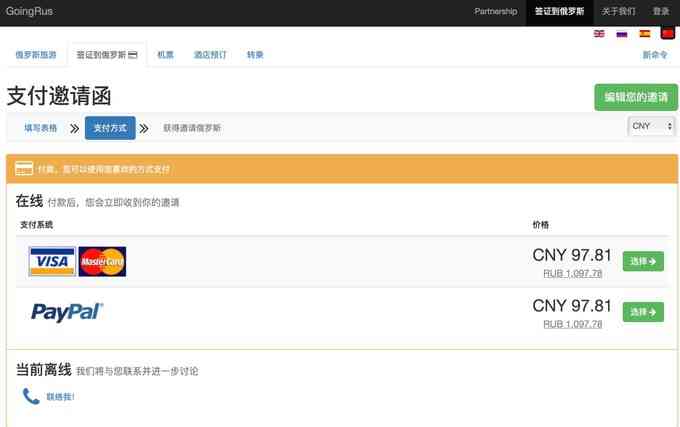
Task: Click 登录 in the top navigation bar
Action: tap(661, 12)
